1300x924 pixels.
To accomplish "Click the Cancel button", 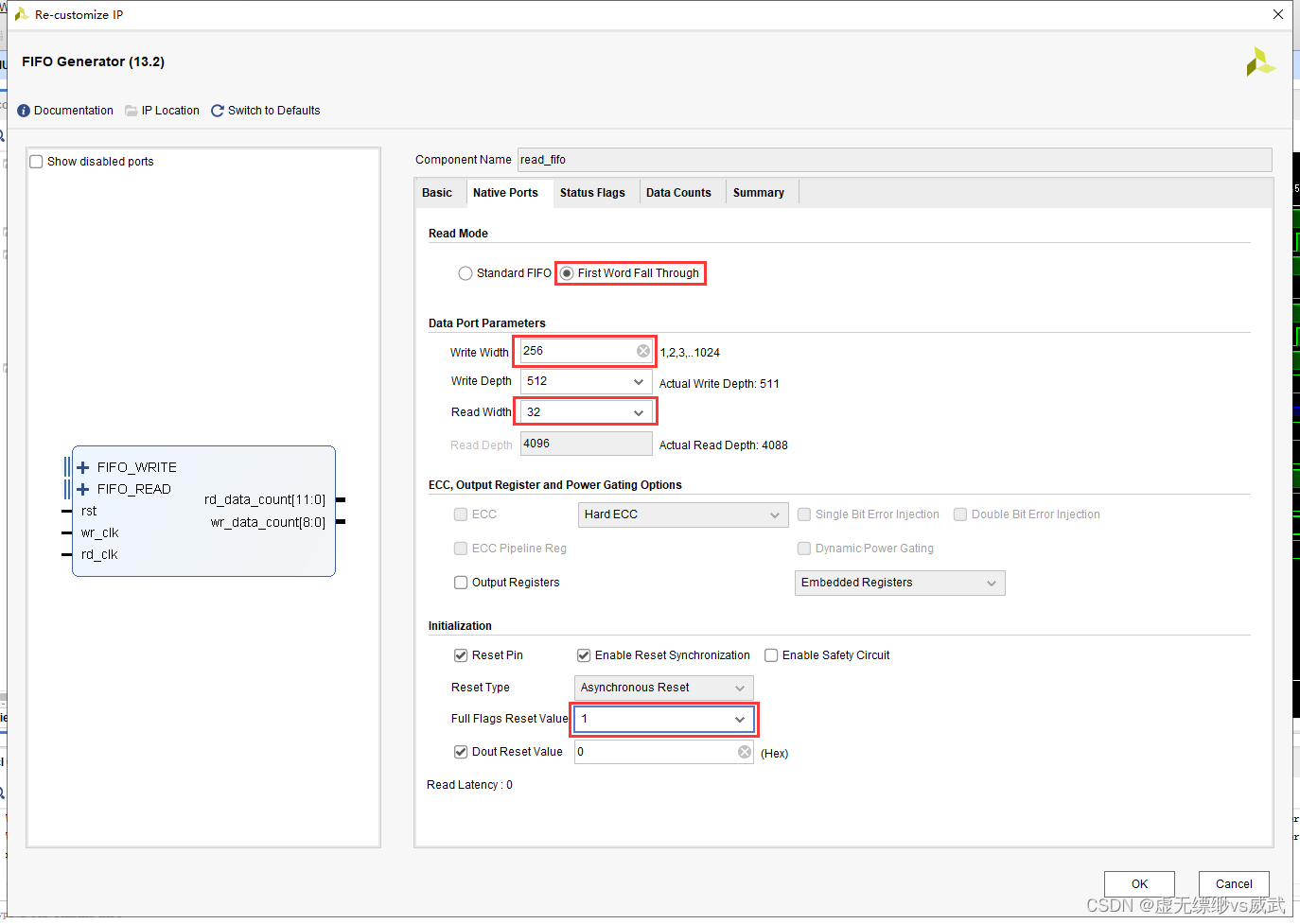I will pos(1234,884).
